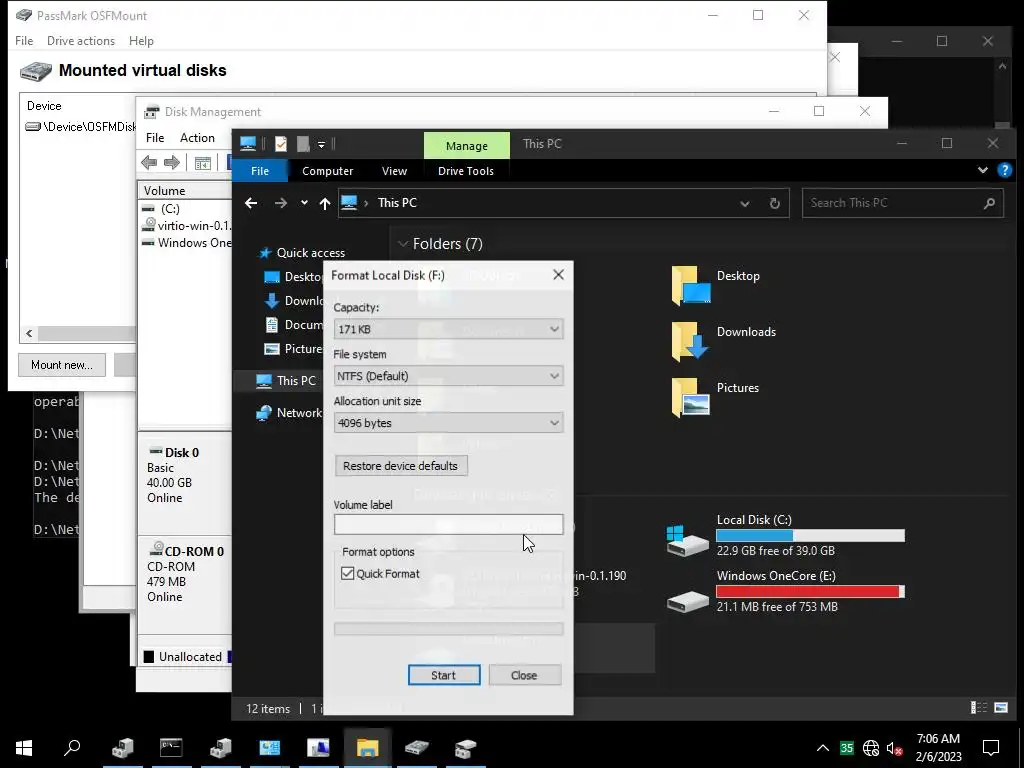Open the Allocation unit size dropdown

448,423
